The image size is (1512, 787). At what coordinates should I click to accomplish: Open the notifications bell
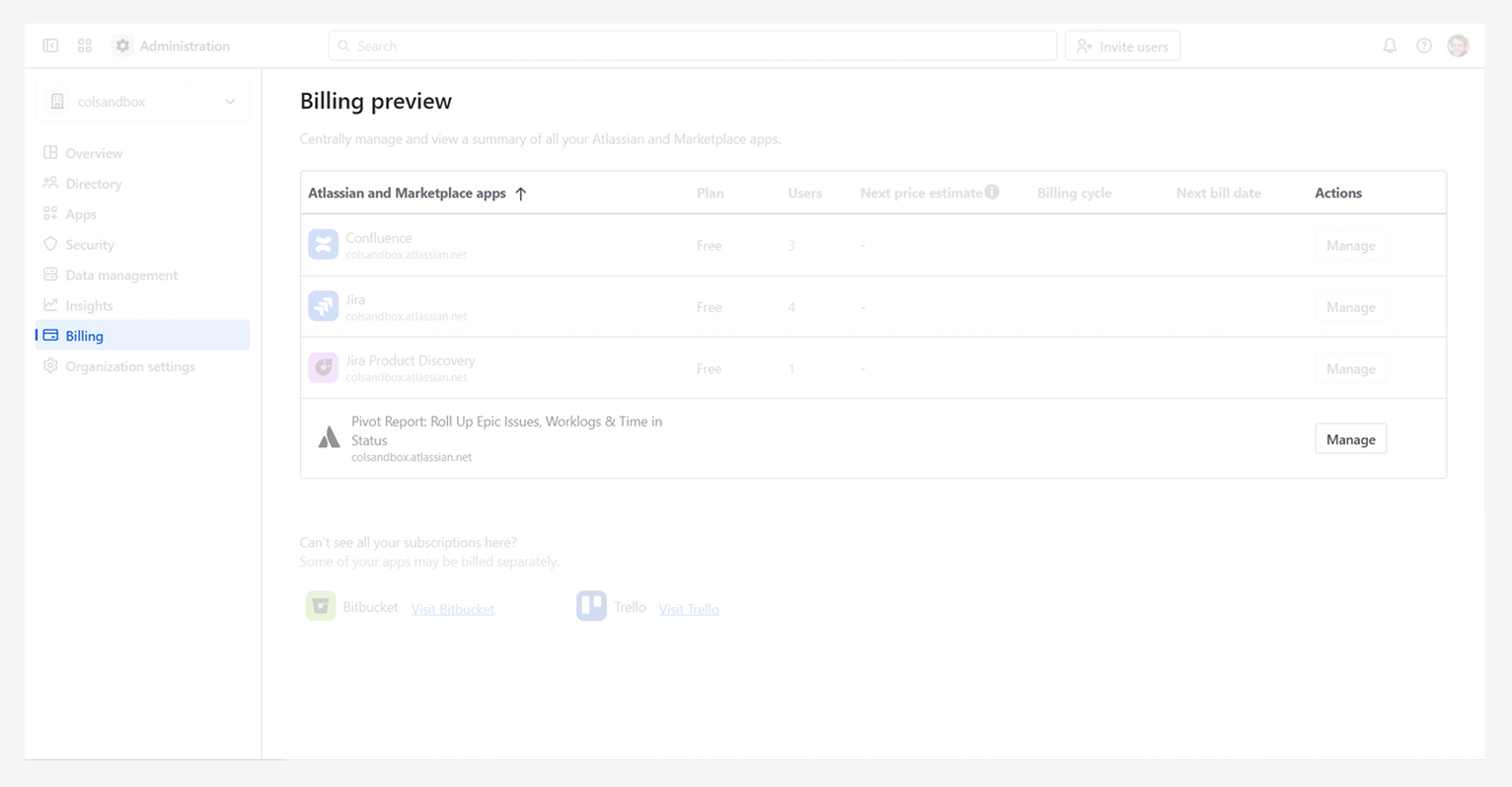1390,45
